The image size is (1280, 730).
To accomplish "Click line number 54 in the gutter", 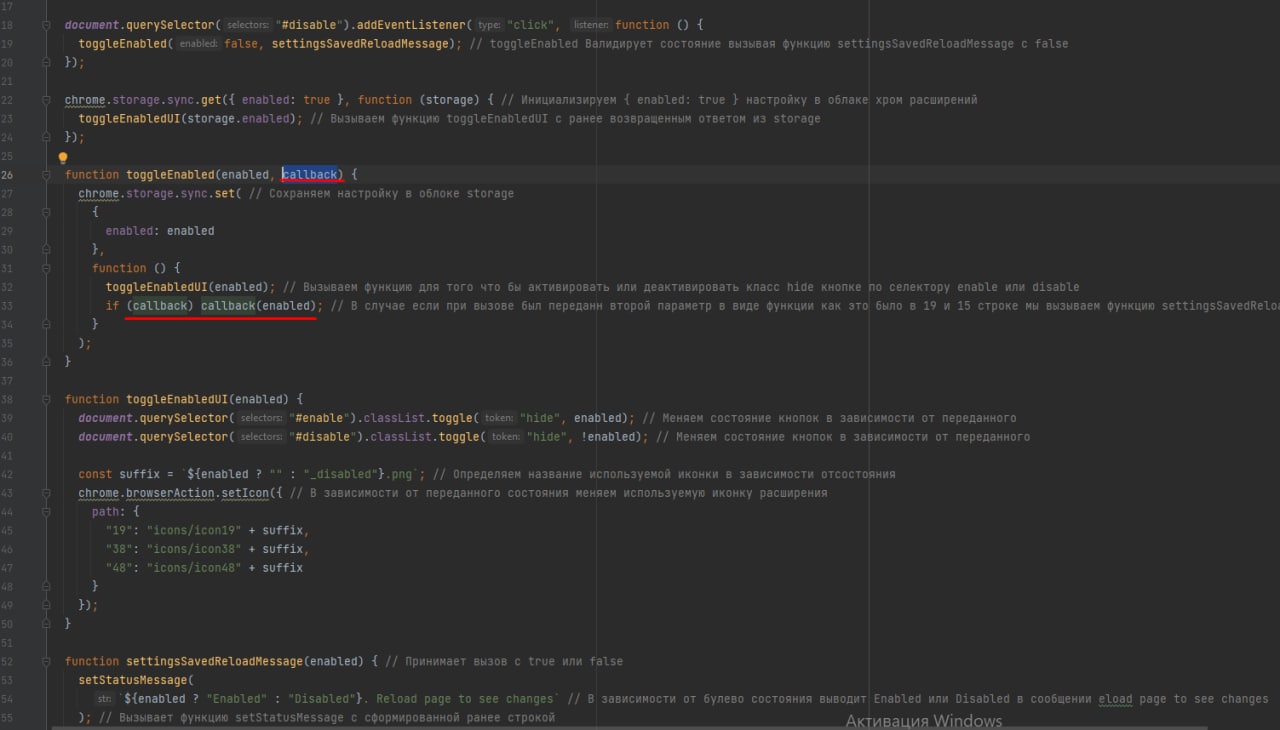I will point(8,699).
